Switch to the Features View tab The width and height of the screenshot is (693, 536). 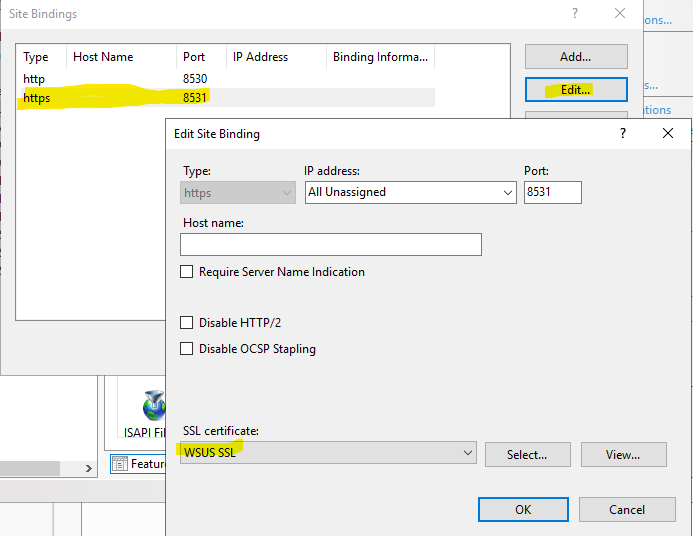click(138, 464)
